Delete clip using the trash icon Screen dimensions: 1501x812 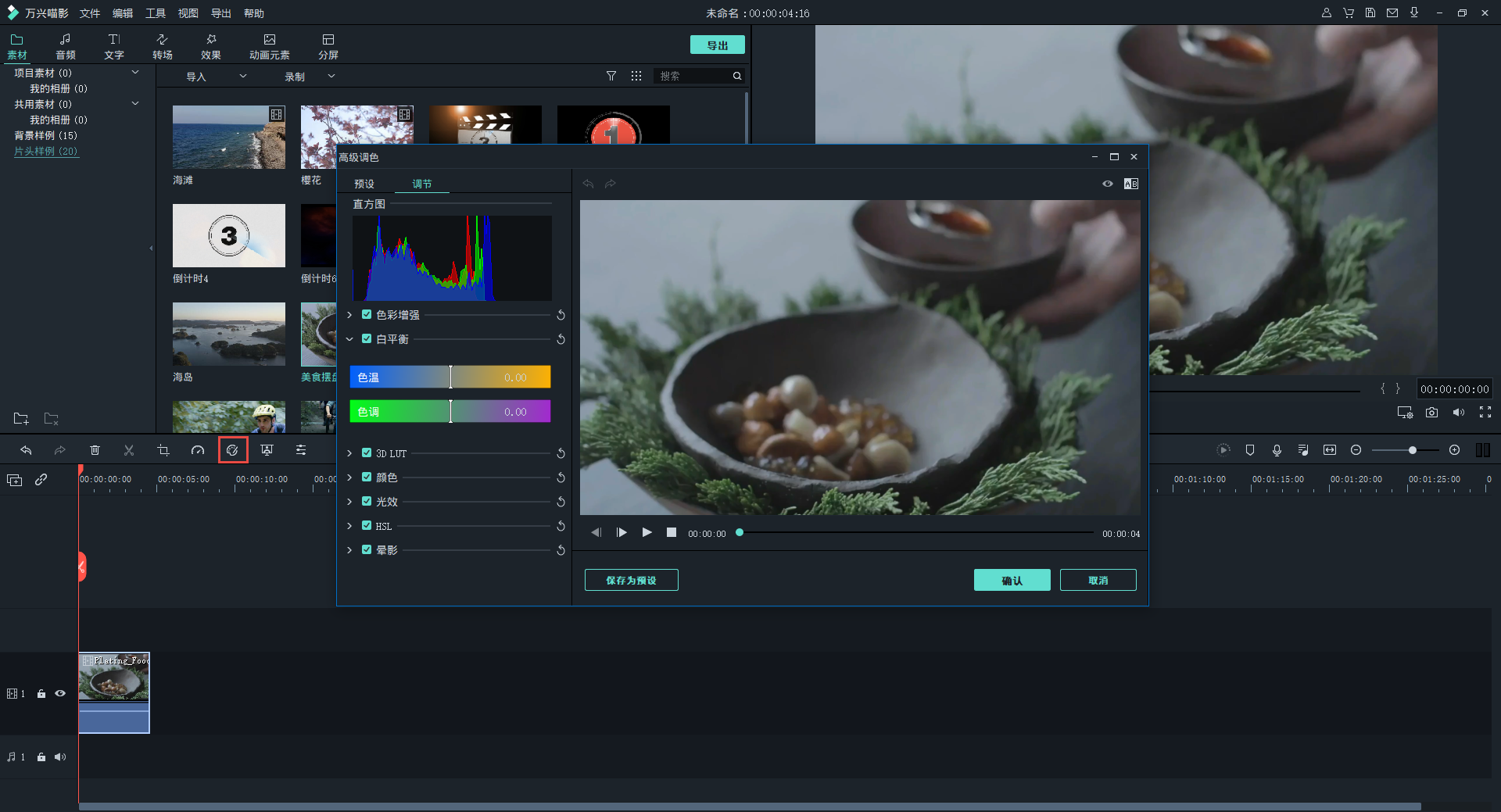pos(95,450)
